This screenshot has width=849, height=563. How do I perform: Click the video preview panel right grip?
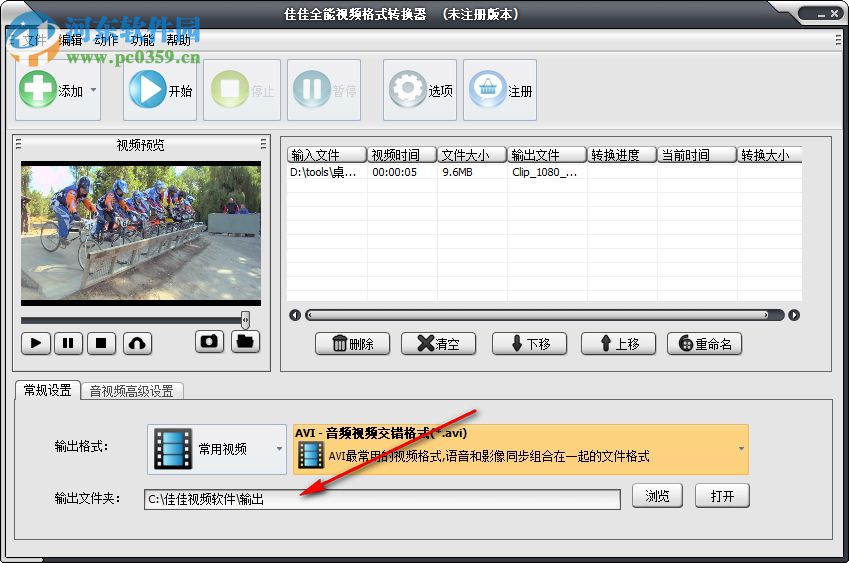263,144
